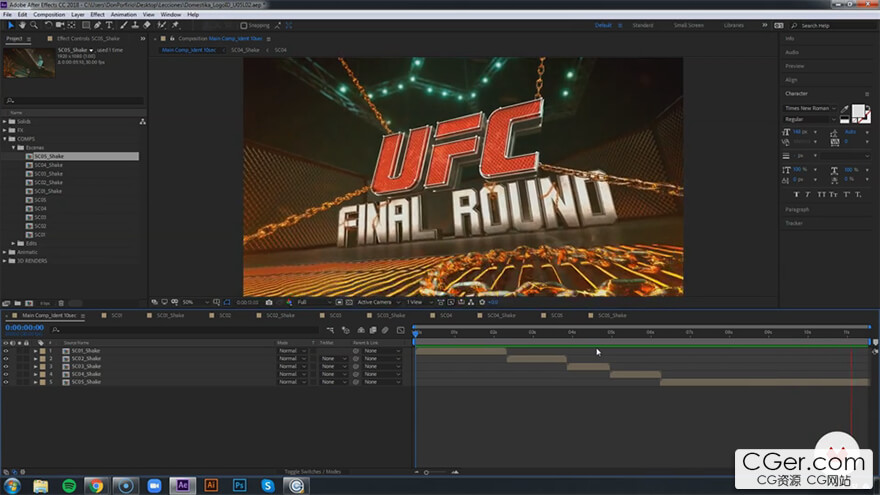Select the Roto Brush tool

point(162,25)
